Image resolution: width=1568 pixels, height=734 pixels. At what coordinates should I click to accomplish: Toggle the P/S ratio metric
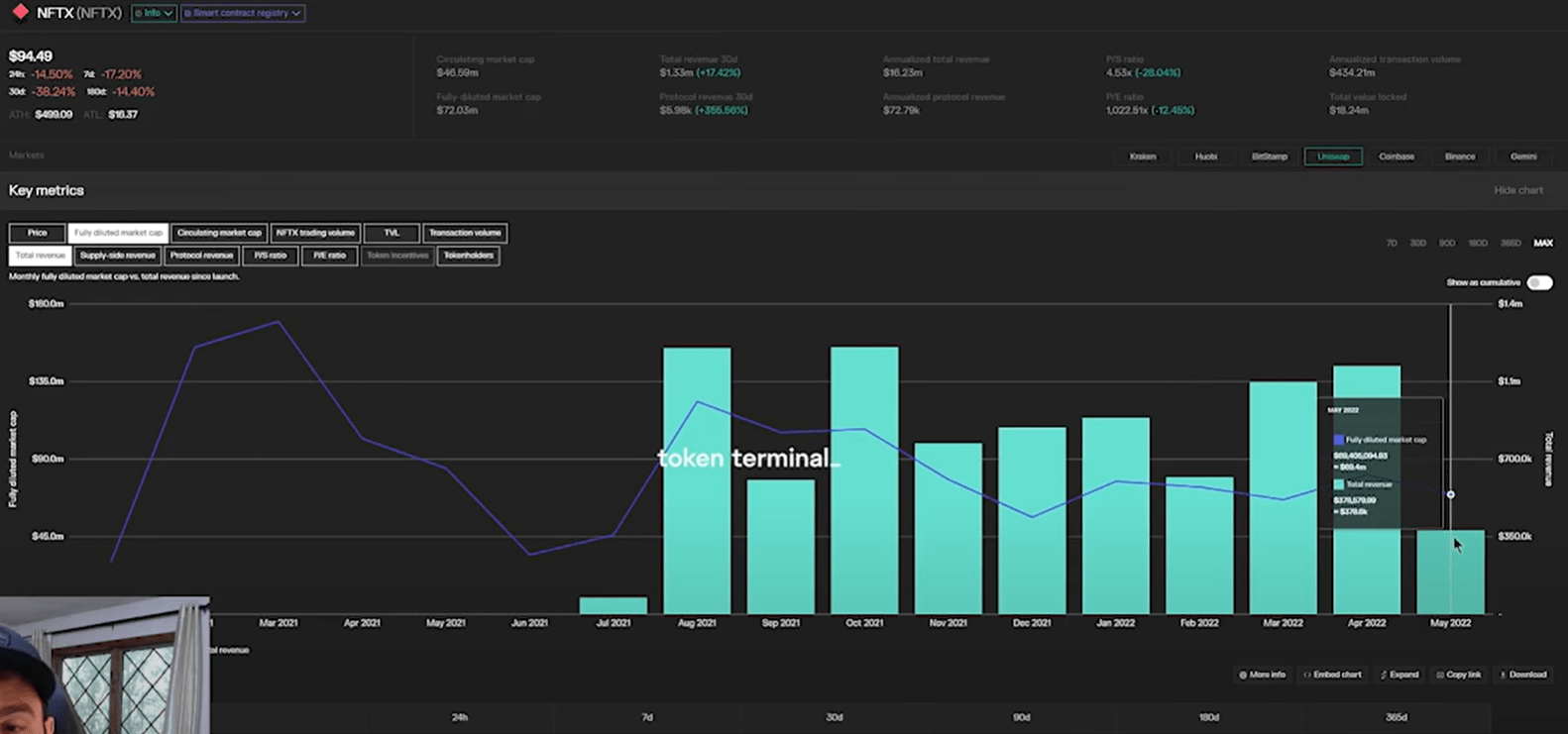pyautogui.click(x=270, y=256)
